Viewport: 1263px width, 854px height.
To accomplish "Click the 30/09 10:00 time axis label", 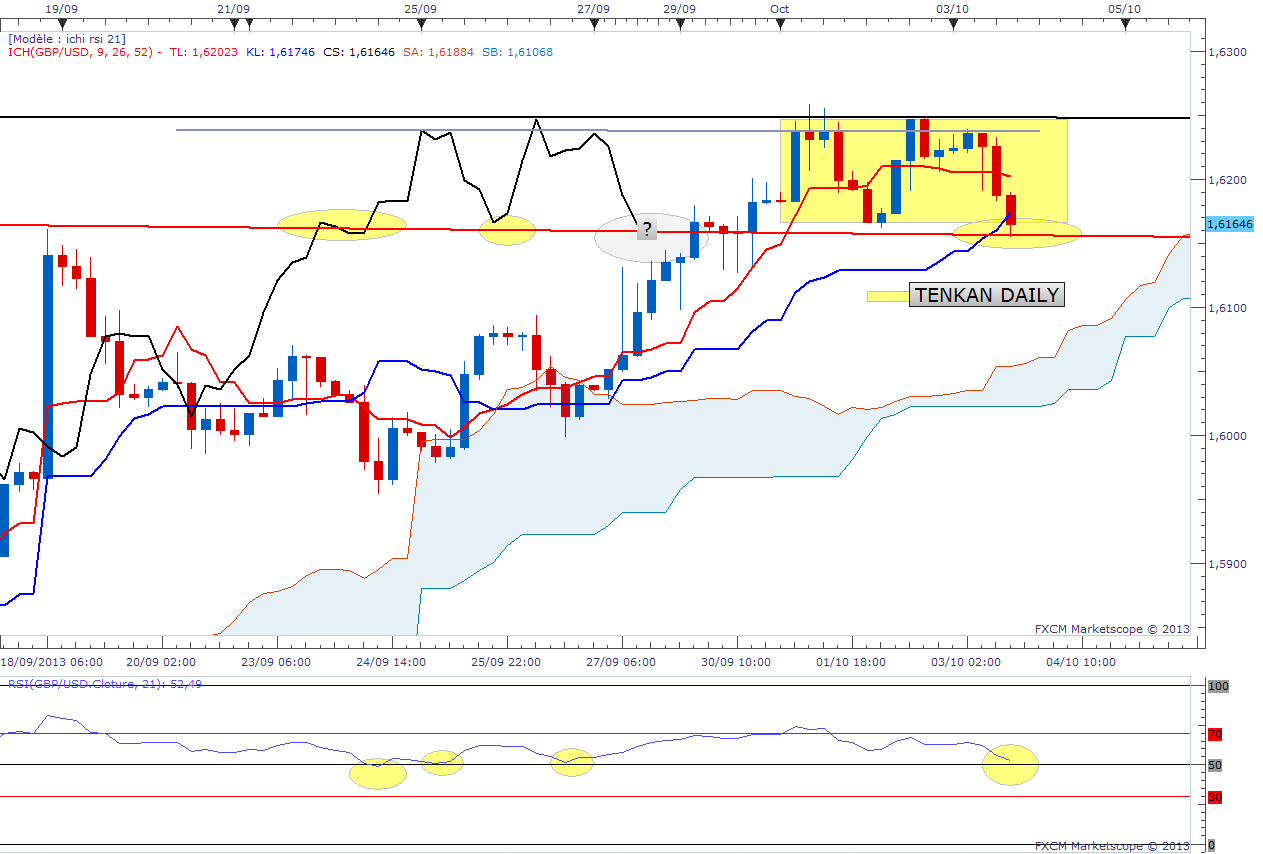I will [736, 662].
